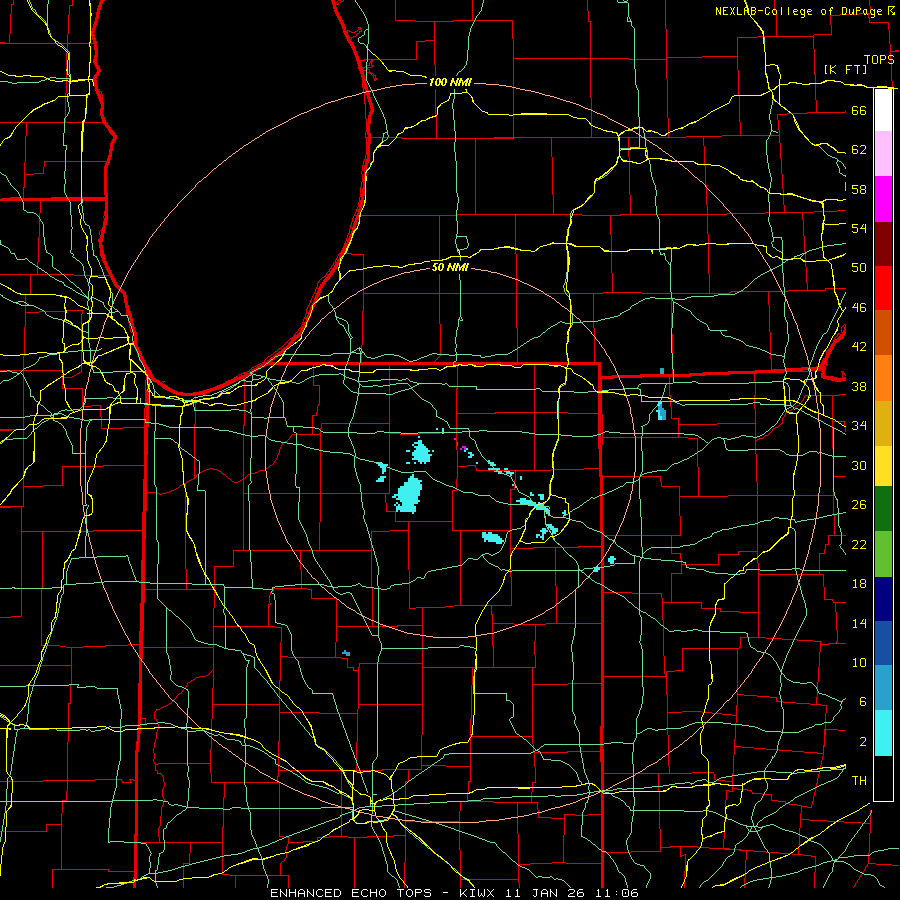Click the 2 legend value
The image size is (900, 900).
tap(862, 742)
